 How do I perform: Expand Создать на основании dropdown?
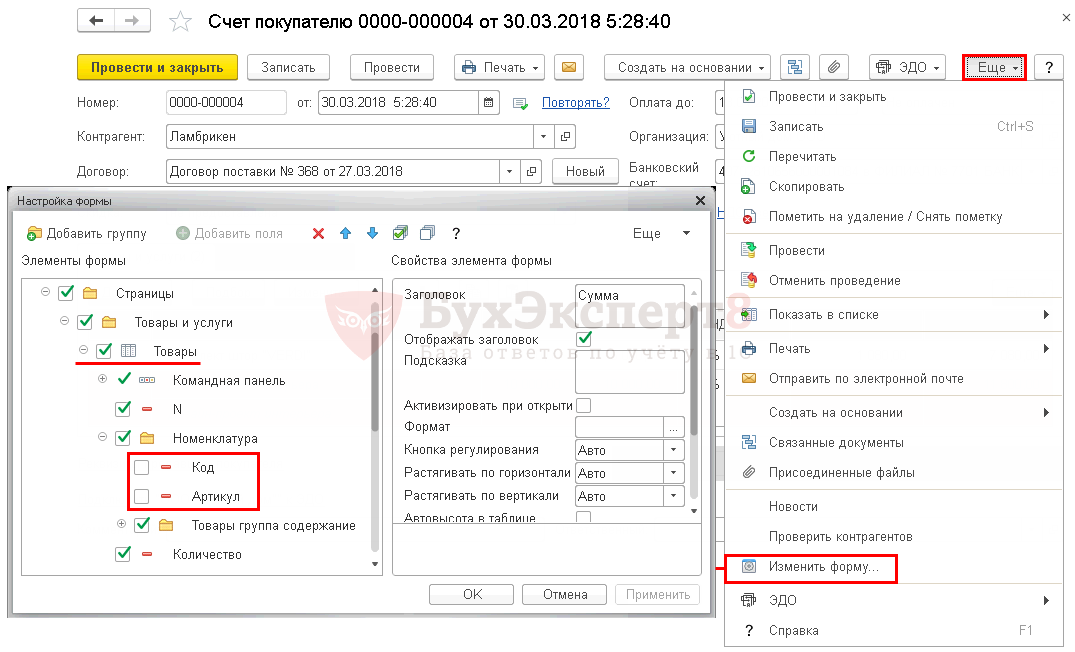coord(687,67)
